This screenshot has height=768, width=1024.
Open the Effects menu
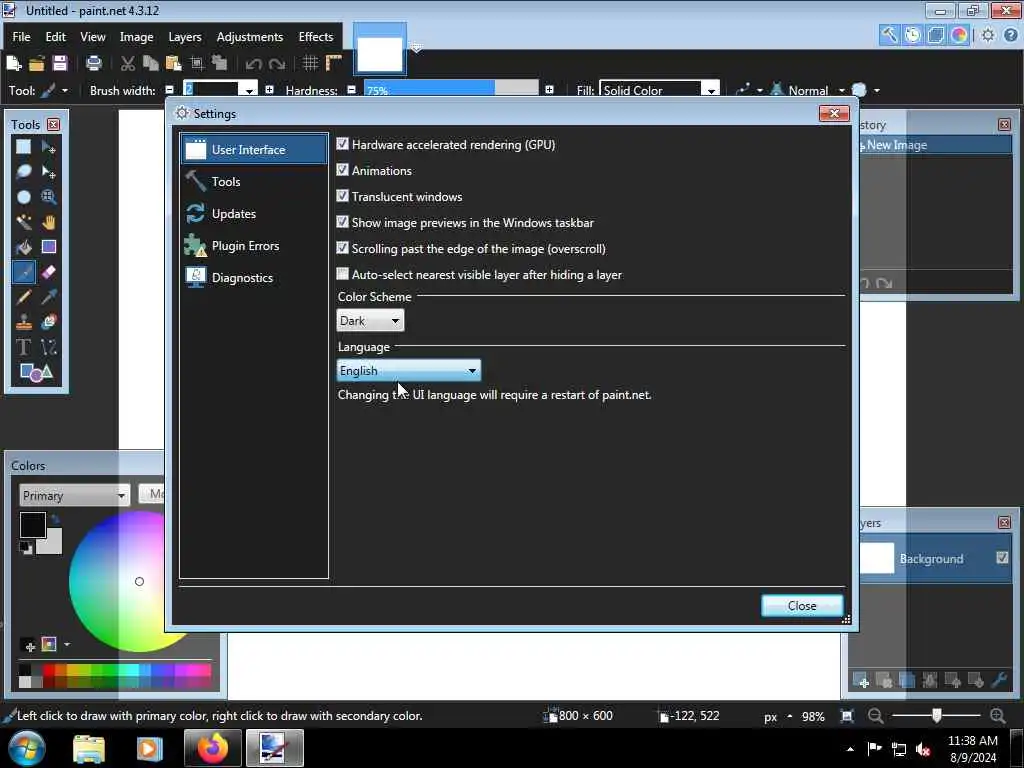316,37
